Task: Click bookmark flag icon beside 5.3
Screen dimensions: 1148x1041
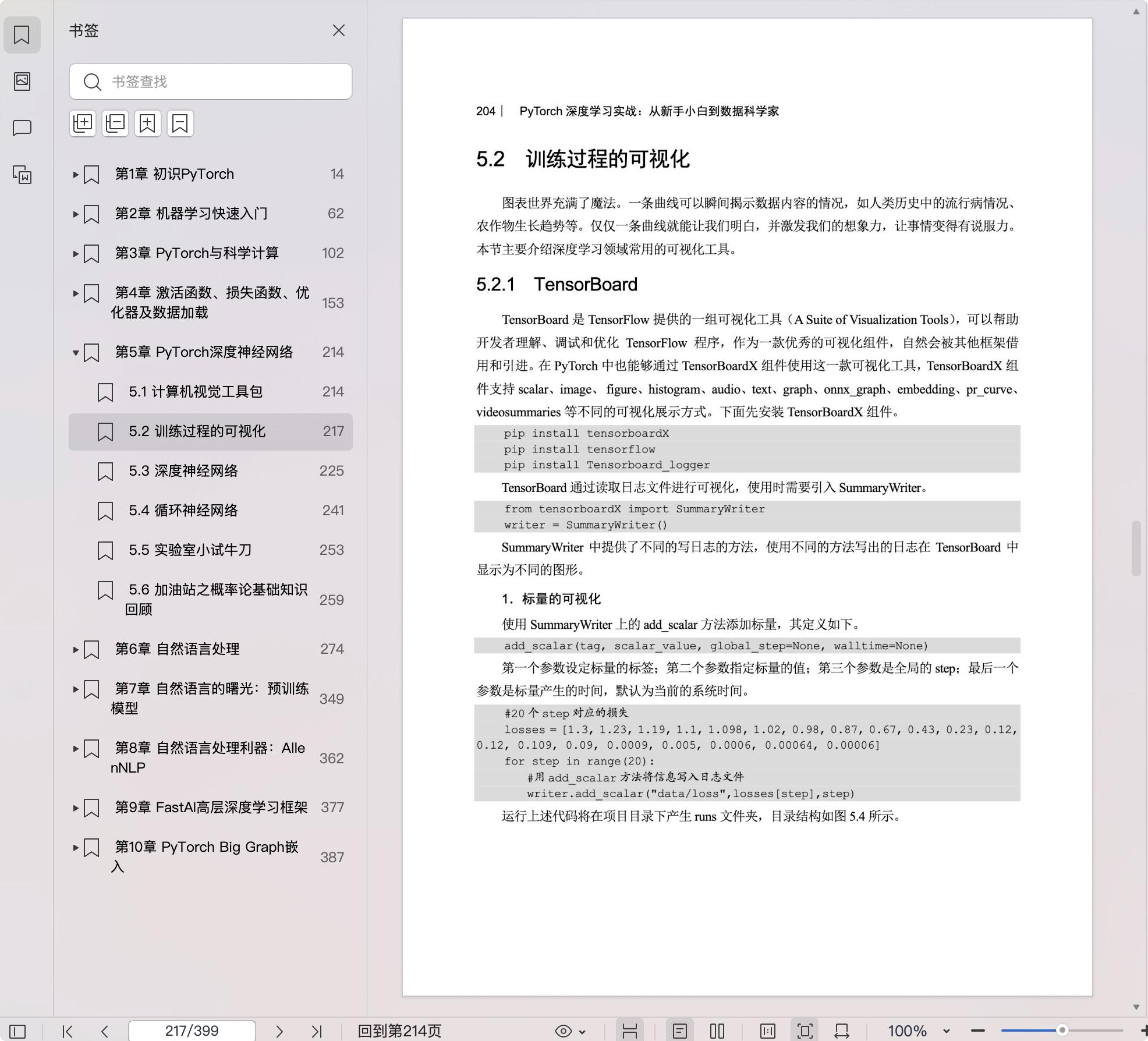Action: 105,471
